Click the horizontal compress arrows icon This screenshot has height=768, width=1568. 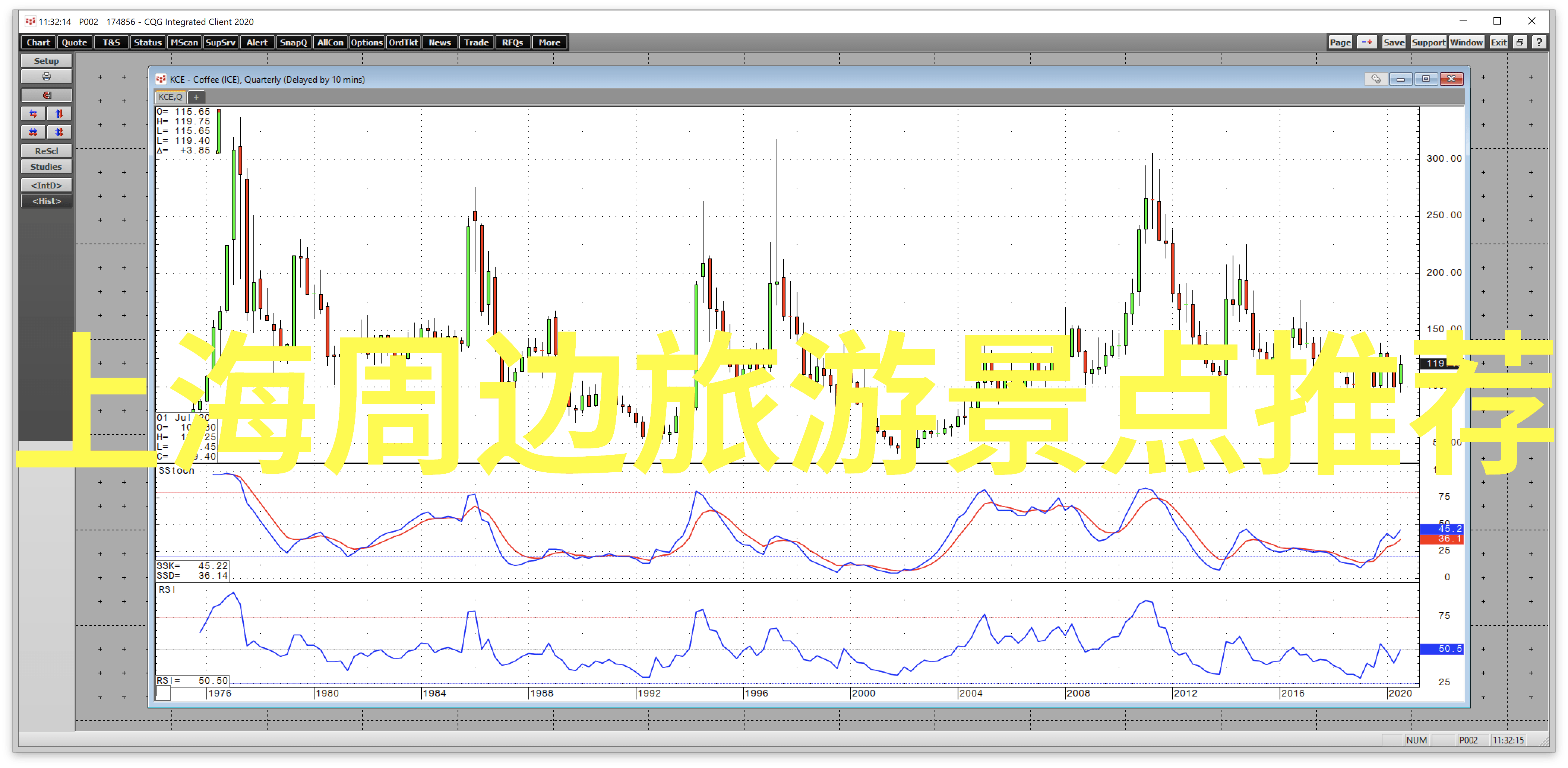[x=33, y=132]
